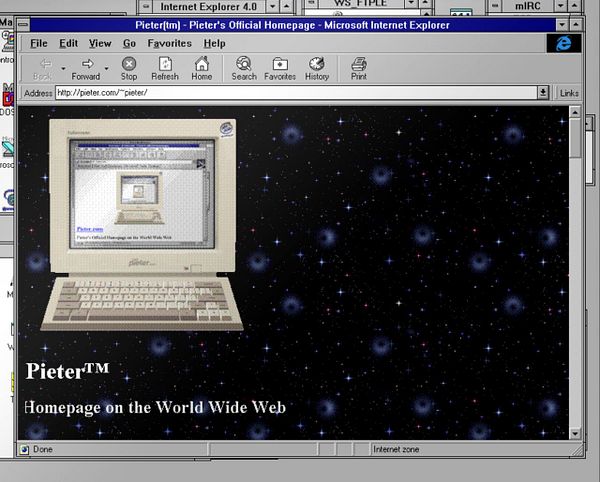Click the vertical scrollbar thumb
This screenshot has width=600, height=482.
coord(575,138)
